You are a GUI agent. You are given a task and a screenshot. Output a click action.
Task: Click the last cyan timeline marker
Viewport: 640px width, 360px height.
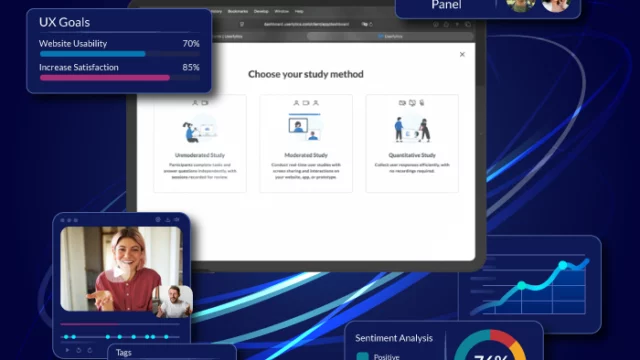pyautogui.click(x=166, y=337)
